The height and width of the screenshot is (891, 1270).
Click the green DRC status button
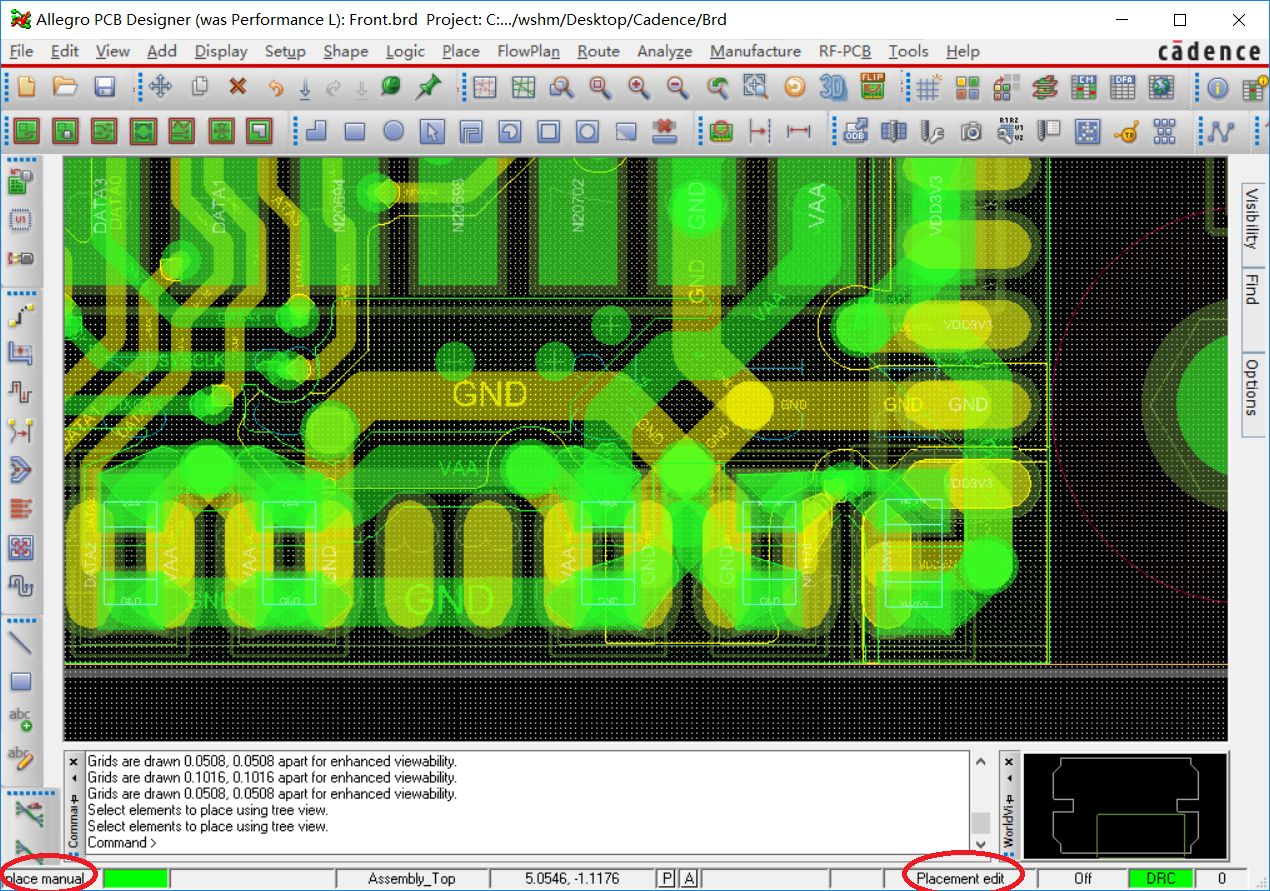[1161, 879]
